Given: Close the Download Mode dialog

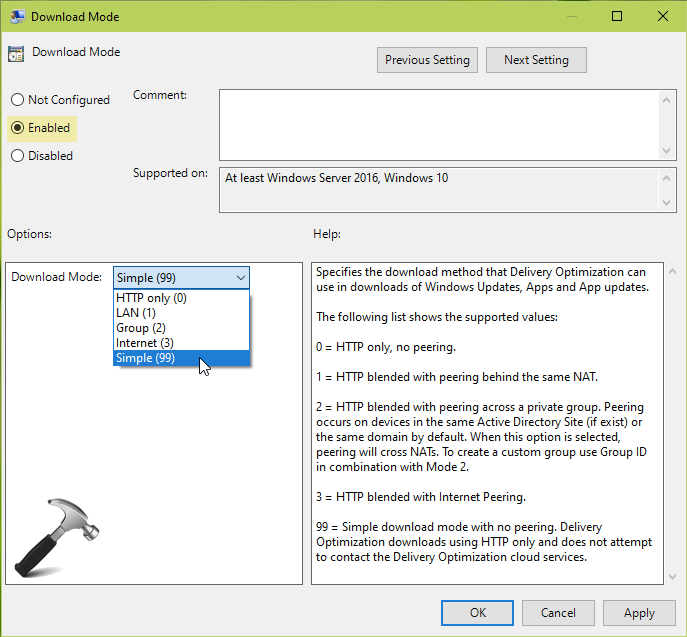Looking at the screenshot, I should [662, 17].
